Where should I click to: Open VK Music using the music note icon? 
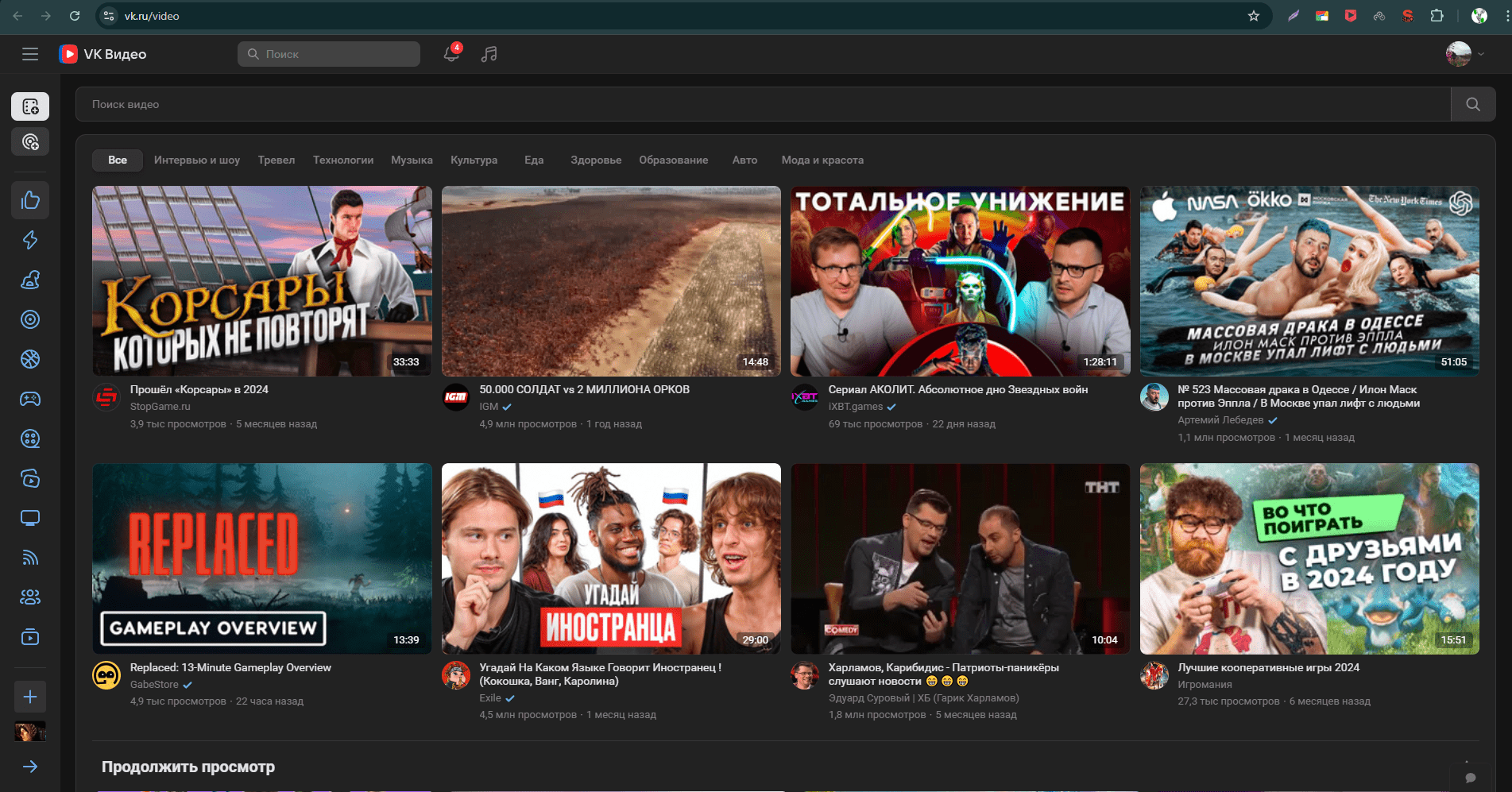pos(489,54)
